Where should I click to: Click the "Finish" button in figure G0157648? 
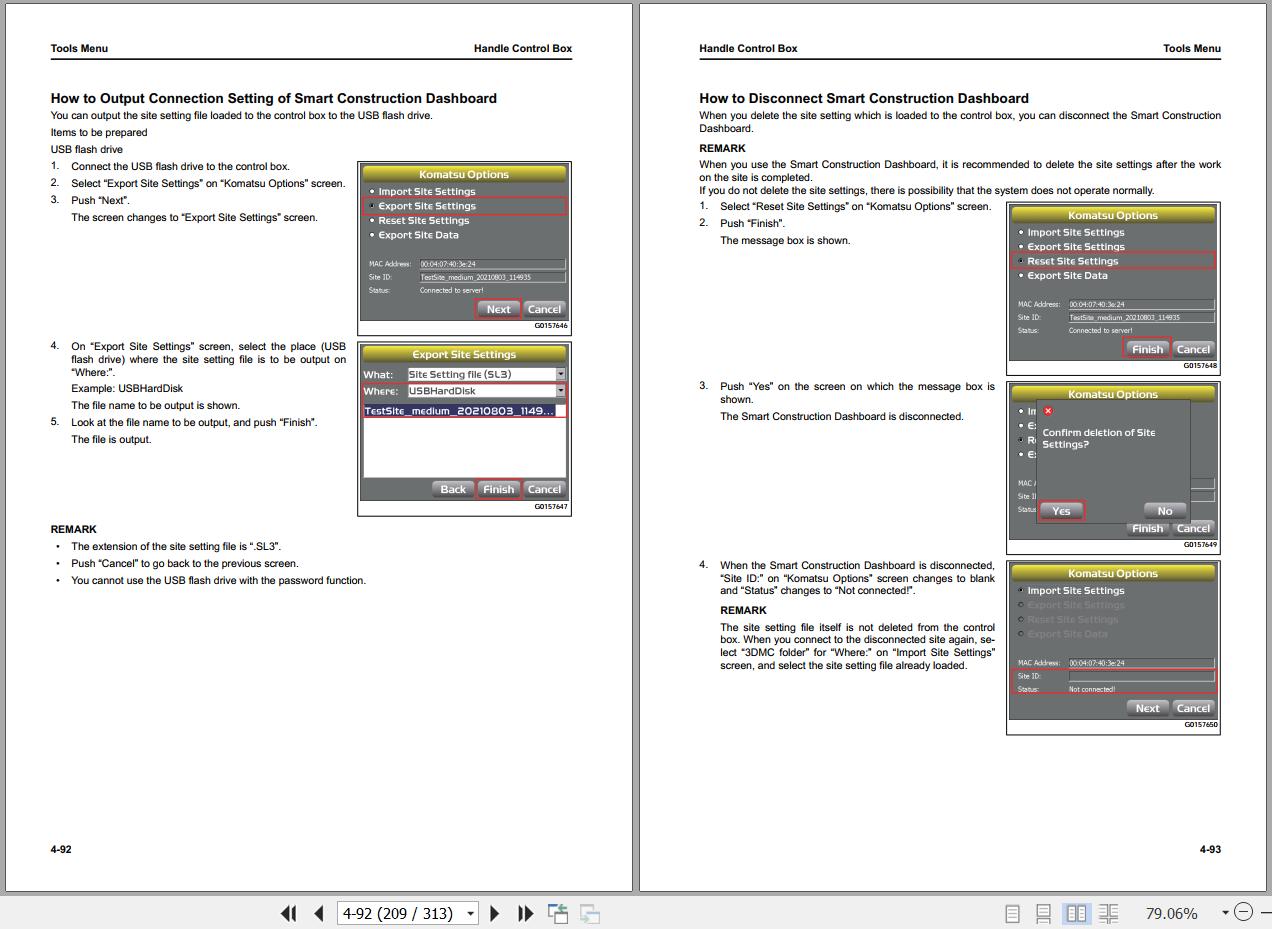coord(1147,349)
